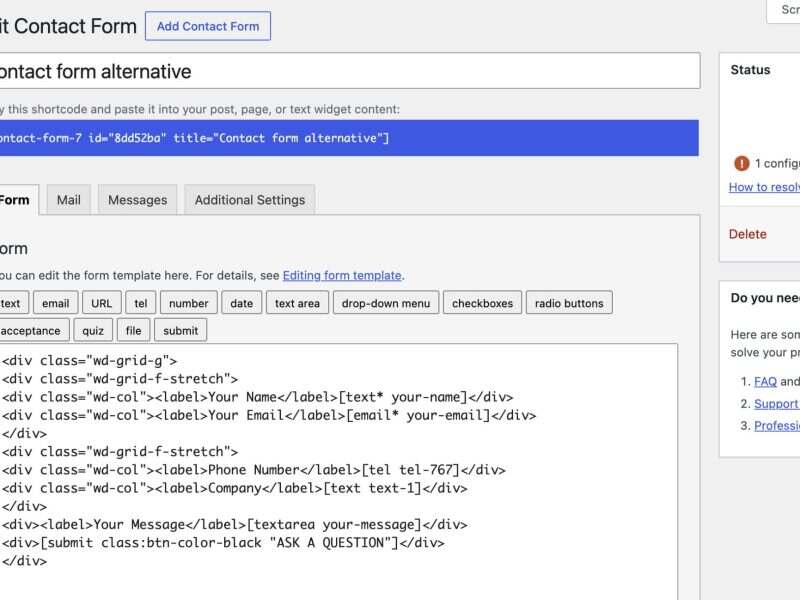
Task: Click the Status panel heading
Action: pyautogui.click(x=750, y=70)
